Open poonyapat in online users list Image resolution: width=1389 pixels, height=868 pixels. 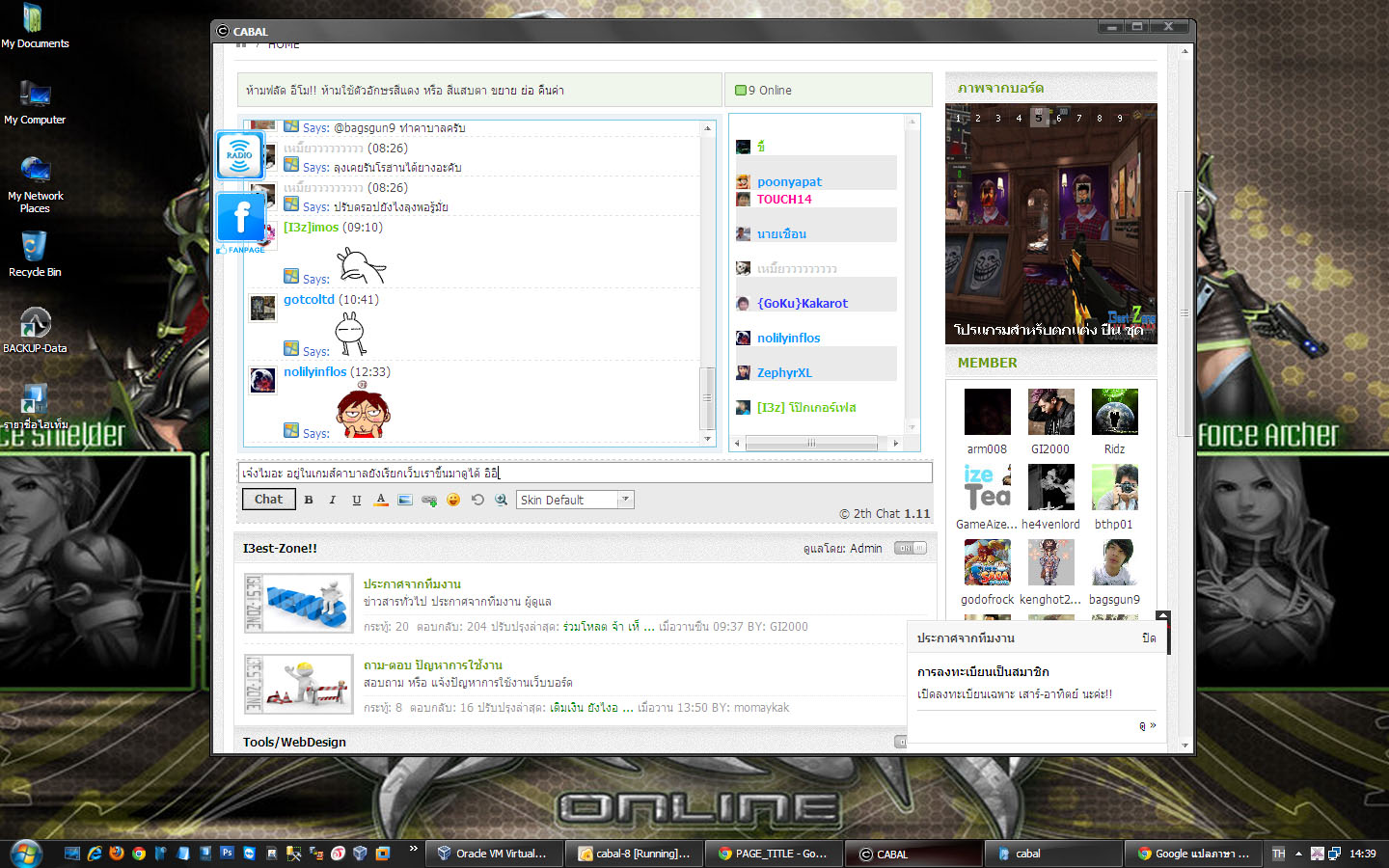790,181
